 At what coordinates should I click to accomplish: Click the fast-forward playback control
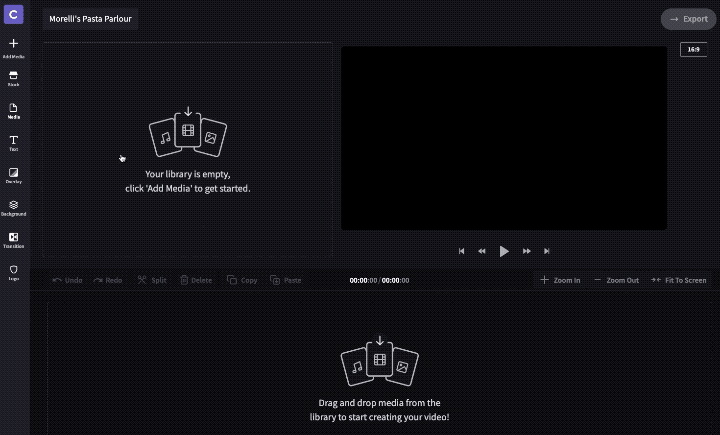[527, 251]
